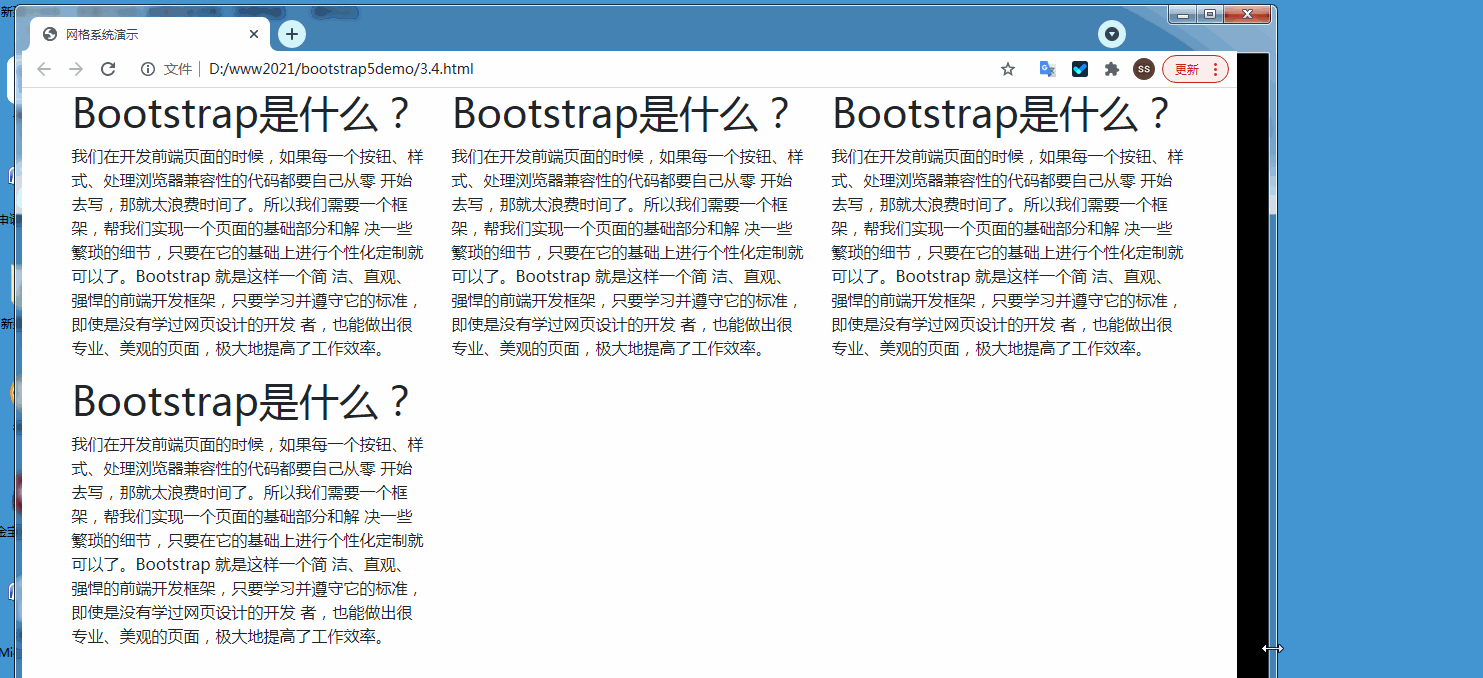Click the second column's Bootstrap是什么 heading
The width and height of the screenshot is (1483, 678).
(622, 113)
